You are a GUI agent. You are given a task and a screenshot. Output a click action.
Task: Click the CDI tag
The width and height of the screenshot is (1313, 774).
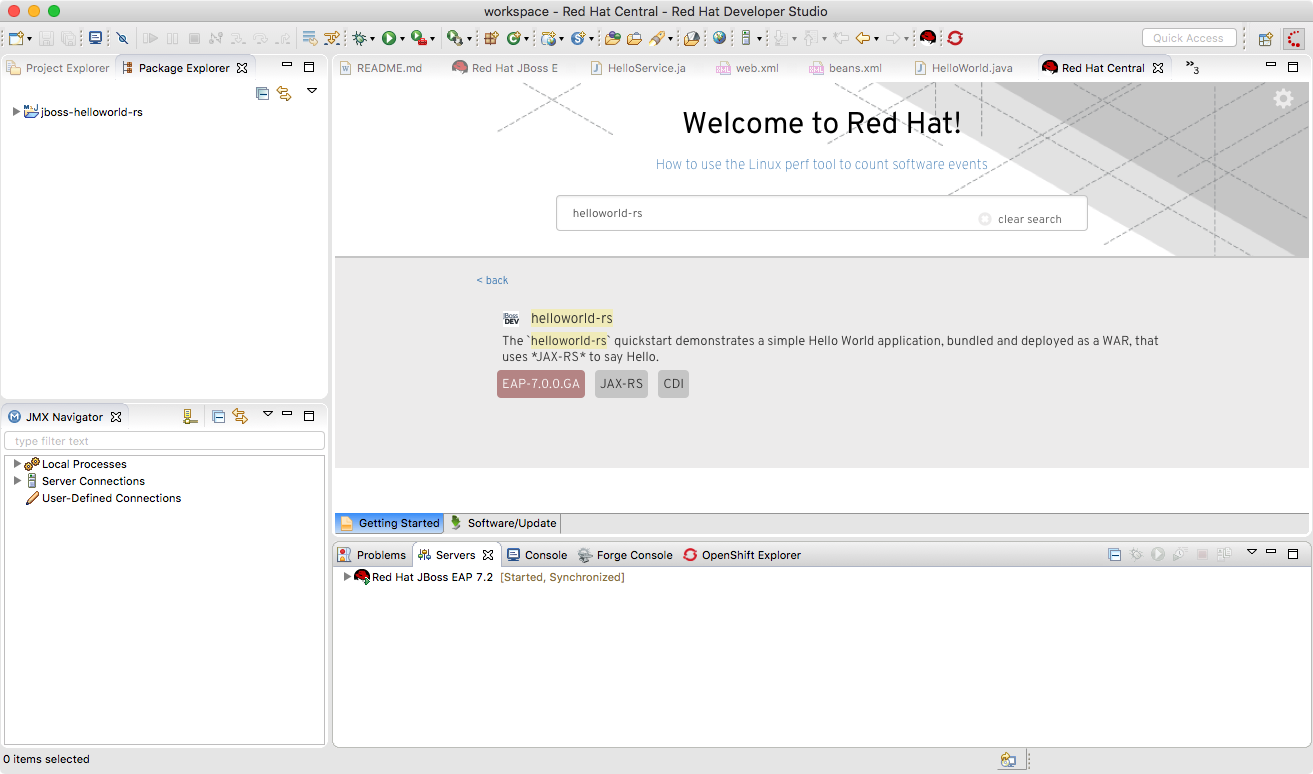[673, 384]
